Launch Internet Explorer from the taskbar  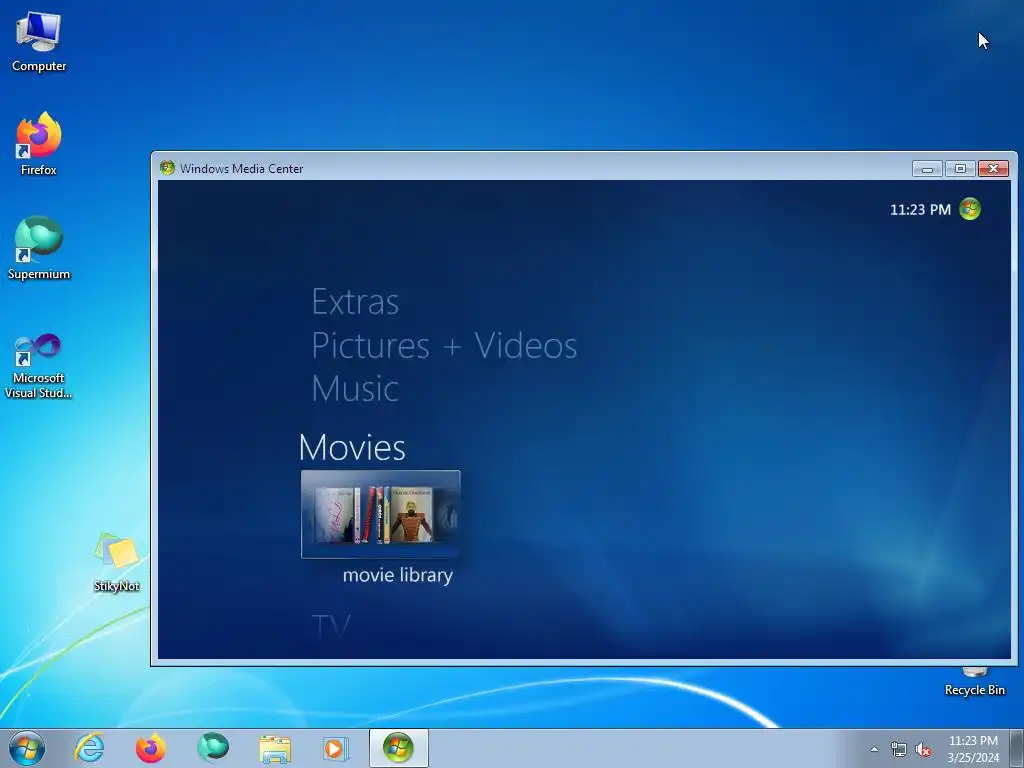89,748
